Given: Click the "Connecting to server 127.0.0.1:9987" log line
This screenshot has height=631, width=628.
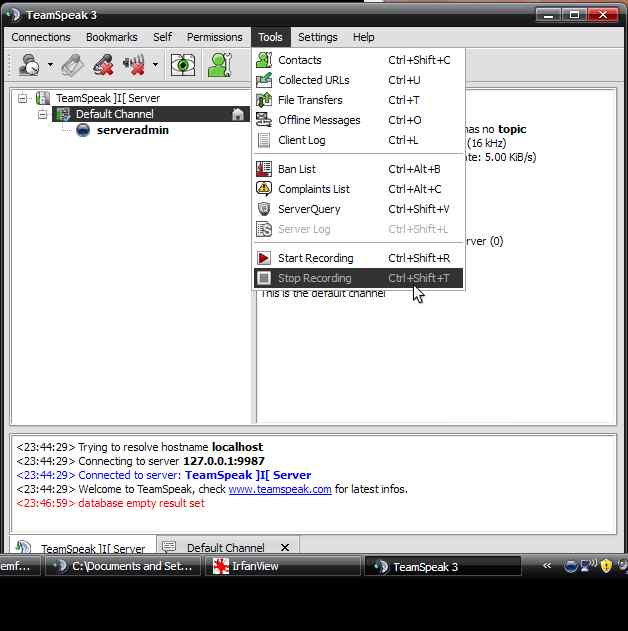Looking at the screenshot, I should point(140,461).
